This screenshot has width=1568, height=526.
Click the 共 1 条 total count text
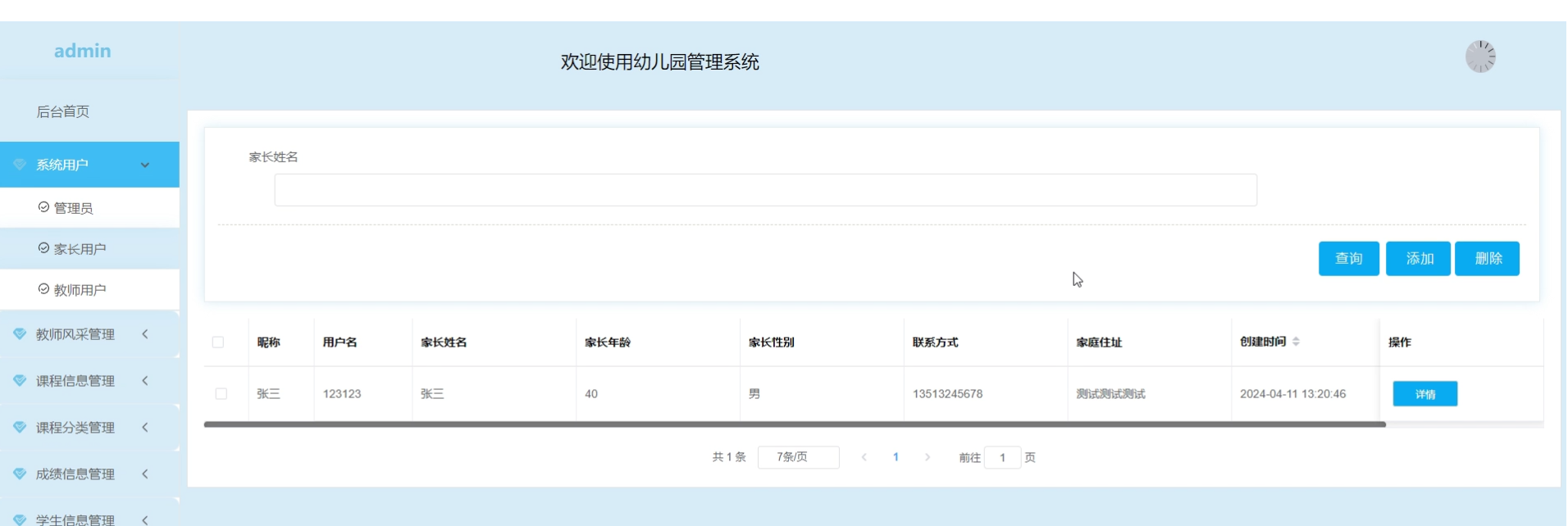[x=729, y=457]
